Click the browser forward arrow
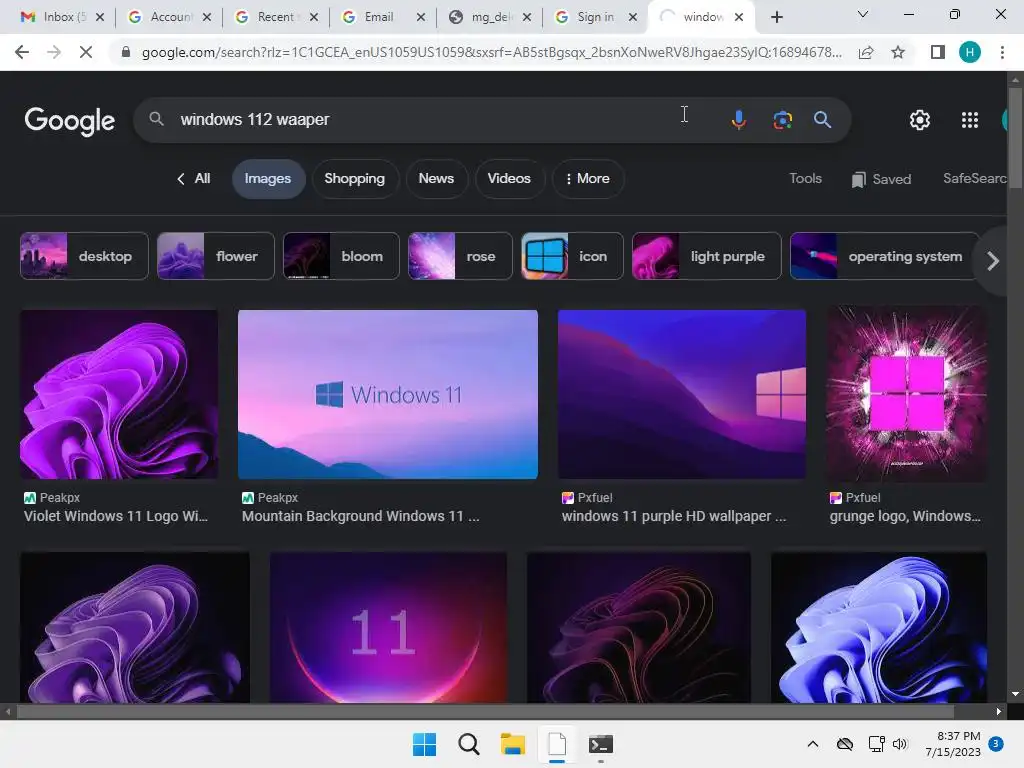The image size is (1024, 768). pyautogui.click(x=54, y=52)
